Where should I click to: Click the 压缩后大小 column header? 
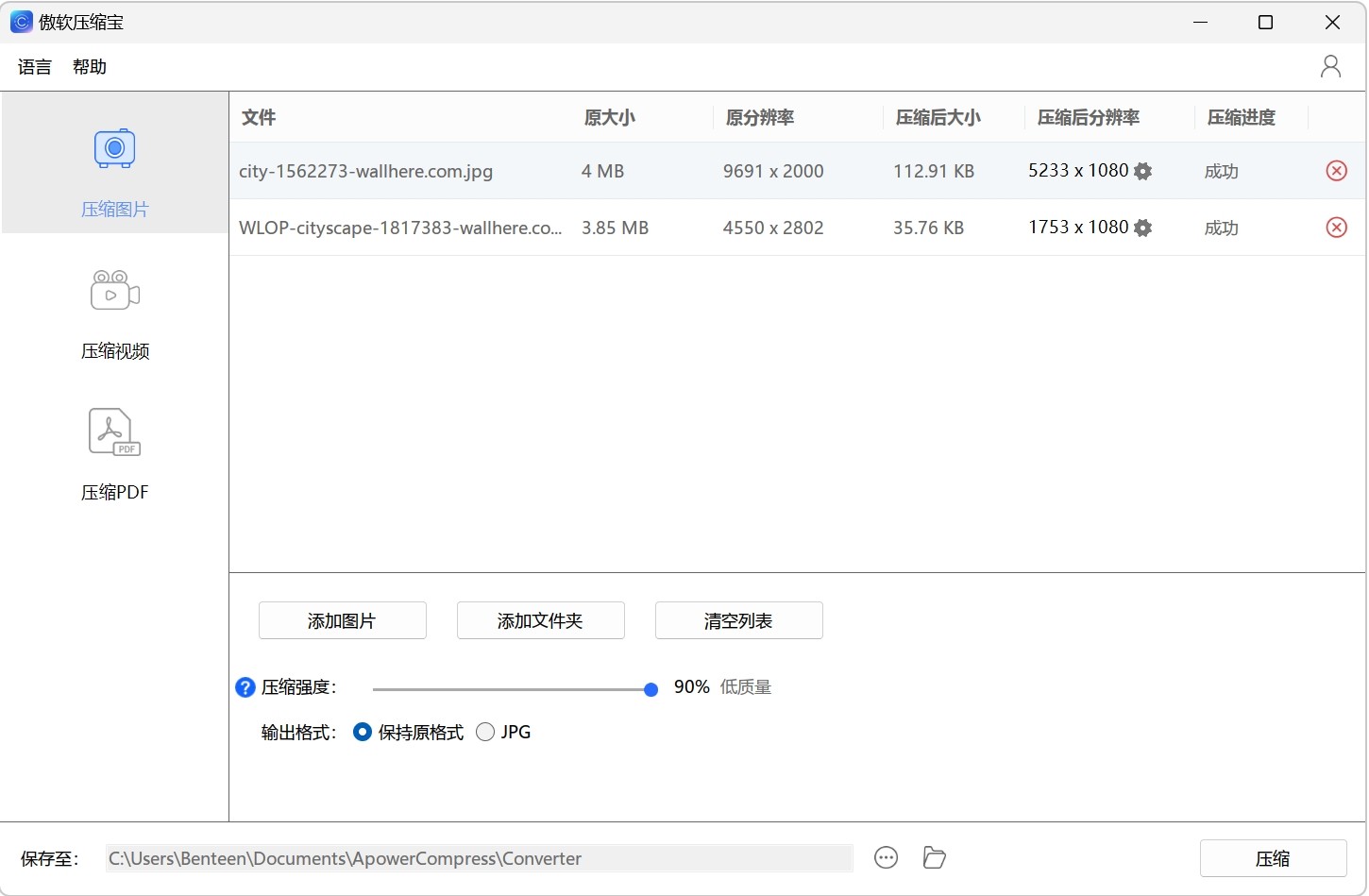pos(938,117)
